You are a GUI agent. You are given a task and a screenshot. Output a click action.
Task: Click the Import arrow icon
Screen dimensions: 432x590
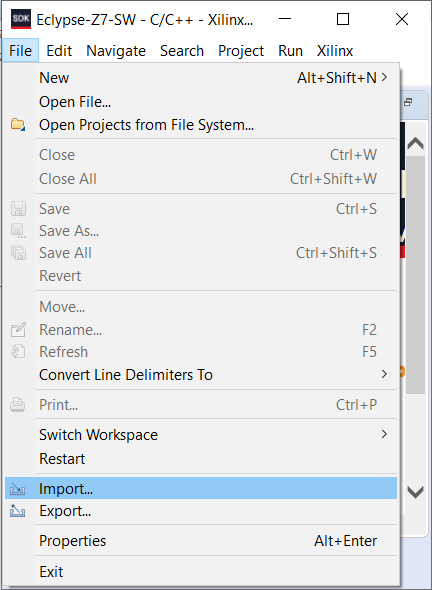click(x=18, y=488)
